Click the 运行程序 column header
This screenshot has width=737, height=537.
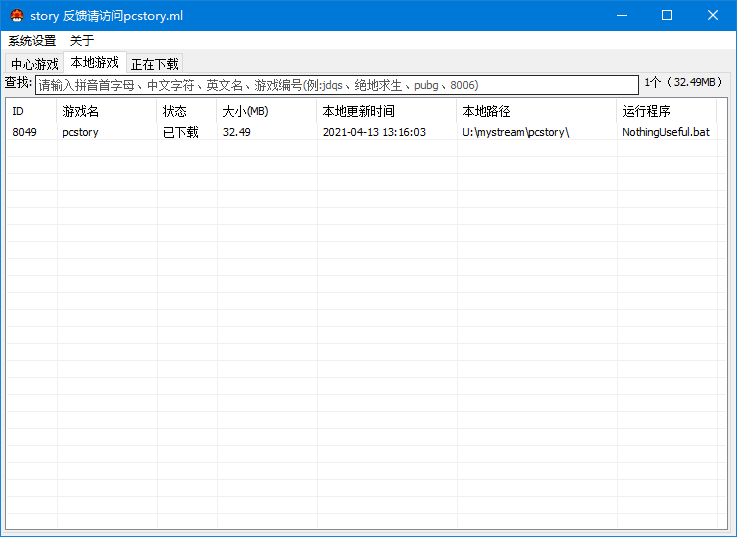pyautogui.click(x=666, y=111)
